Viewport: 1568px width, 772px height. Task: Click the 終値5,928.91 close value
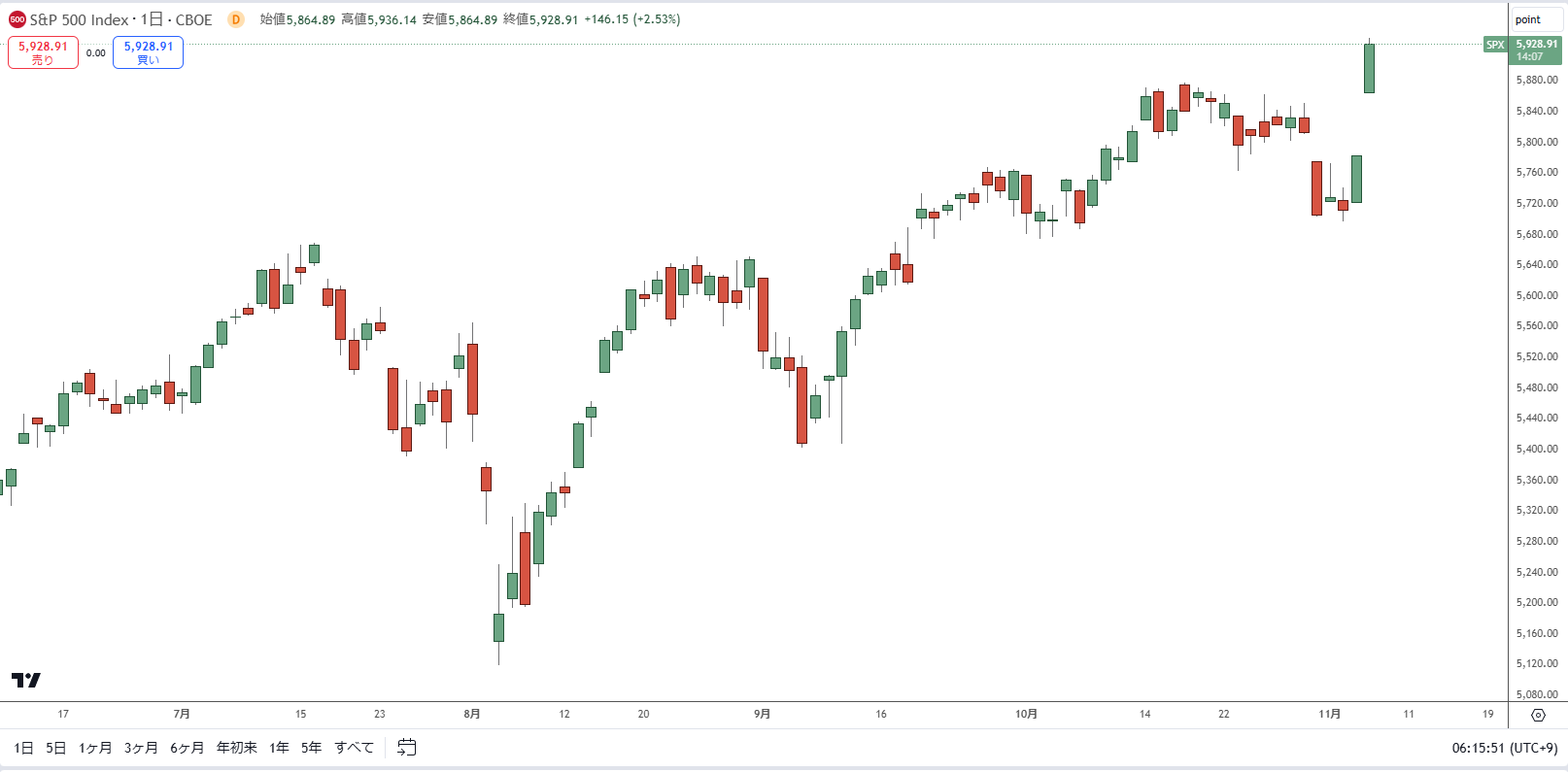click(540, 19)
